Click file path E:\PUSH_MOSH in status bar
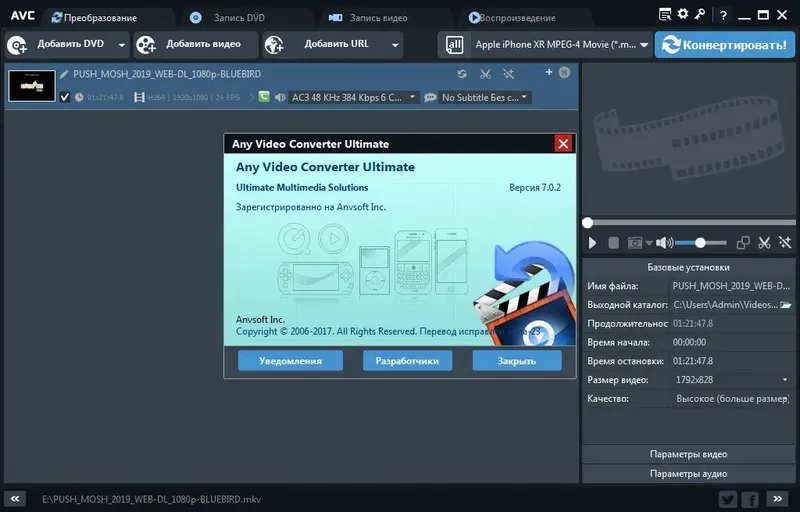 (152, 499)
